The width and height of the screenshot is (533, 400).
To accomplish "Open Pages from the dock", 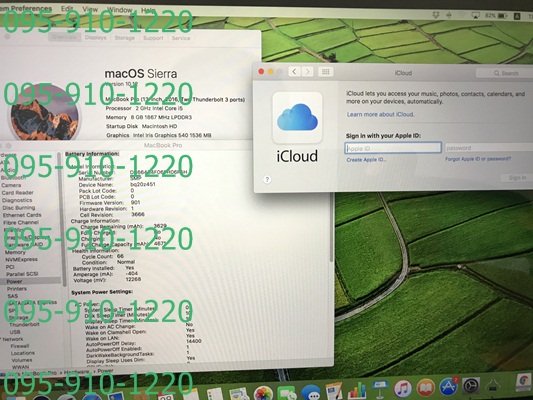I will [x=333, y=391].
